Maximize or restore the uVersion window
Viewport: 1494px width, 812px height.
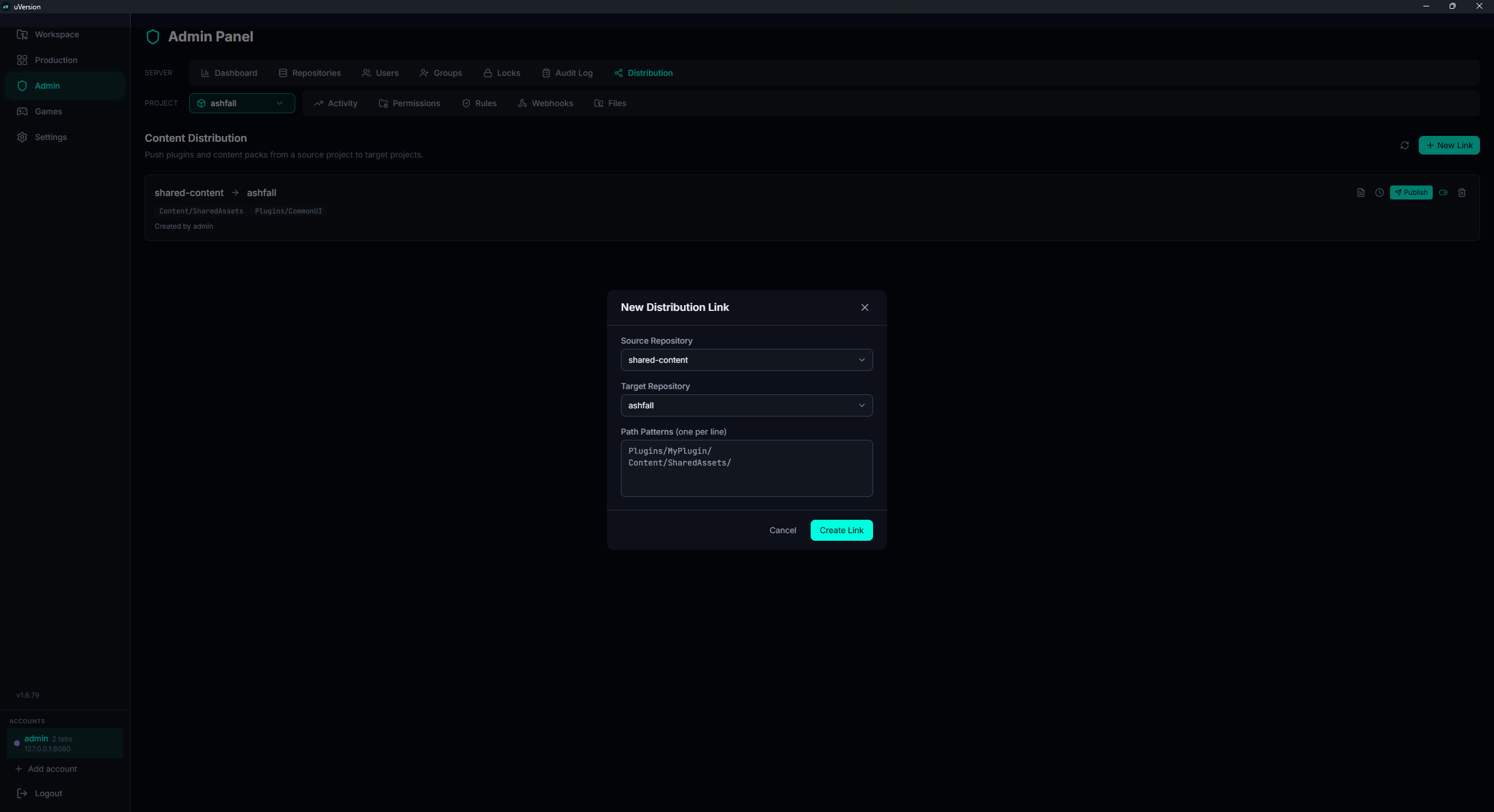1453,6
